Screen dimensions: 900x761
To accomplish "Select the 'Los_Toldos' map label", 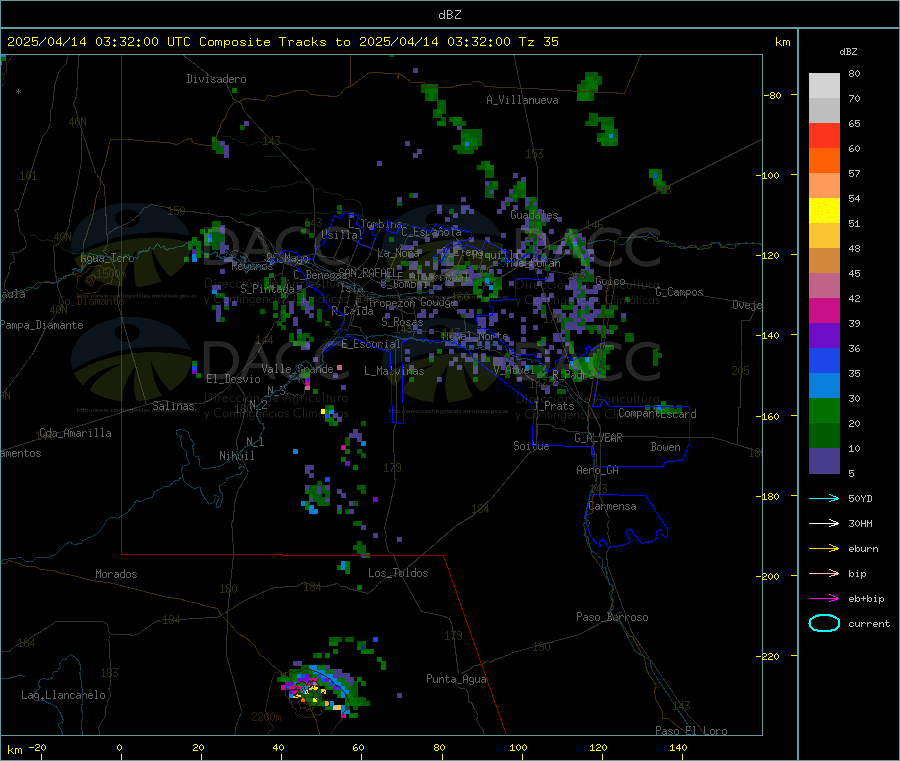I will 398,573.
